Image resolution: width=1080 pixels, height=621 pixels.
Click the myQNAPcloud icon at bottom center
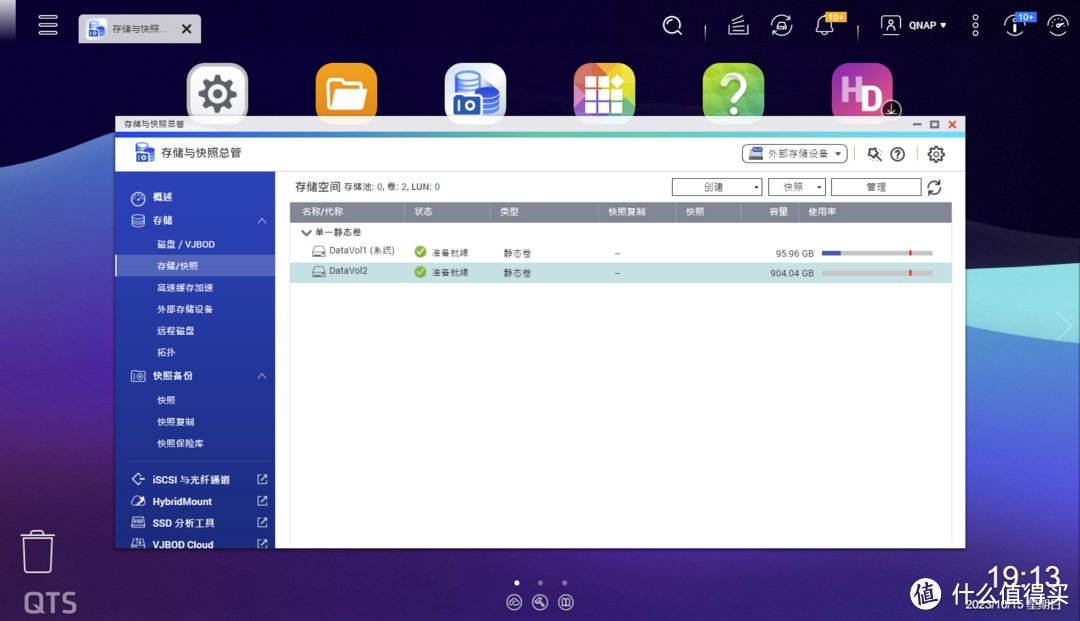(x=514, y=602)
